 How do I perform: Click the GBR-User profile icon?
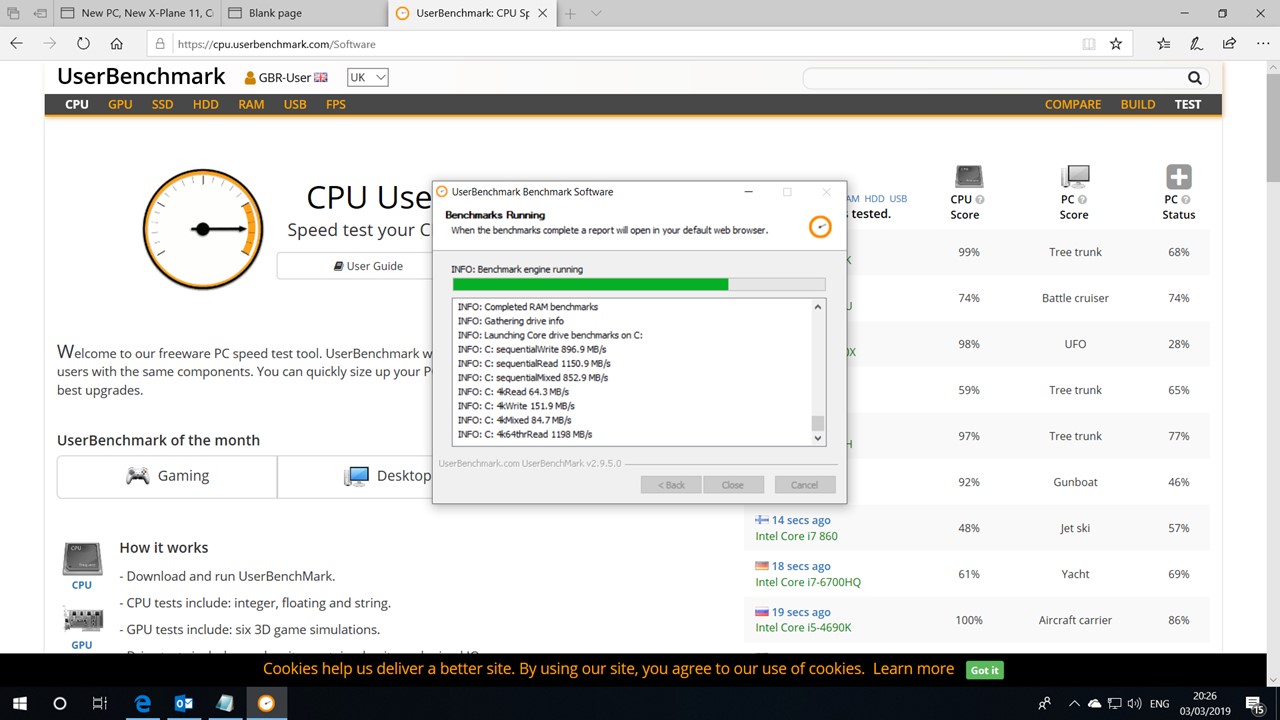tap(250, 78)
